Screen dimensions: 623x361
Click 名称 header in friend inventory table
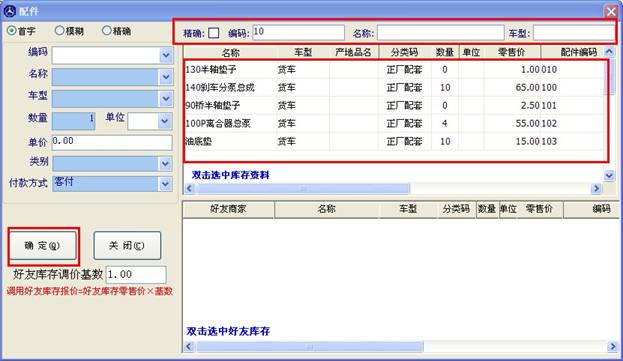tap(327, 209)
